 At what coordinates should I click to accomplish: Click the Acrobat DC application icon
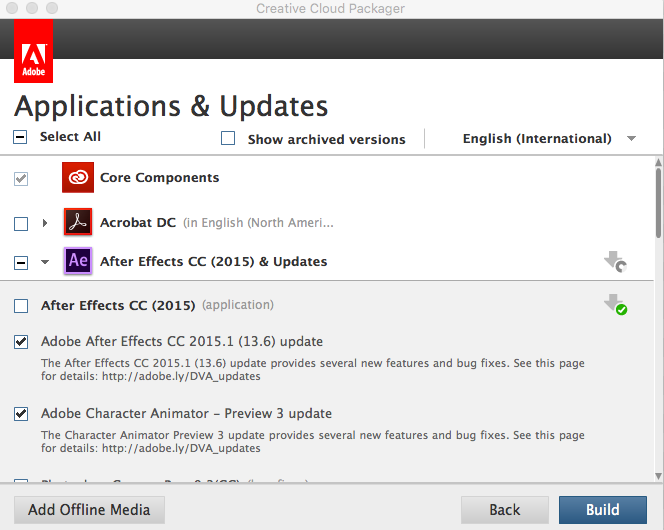78,221
